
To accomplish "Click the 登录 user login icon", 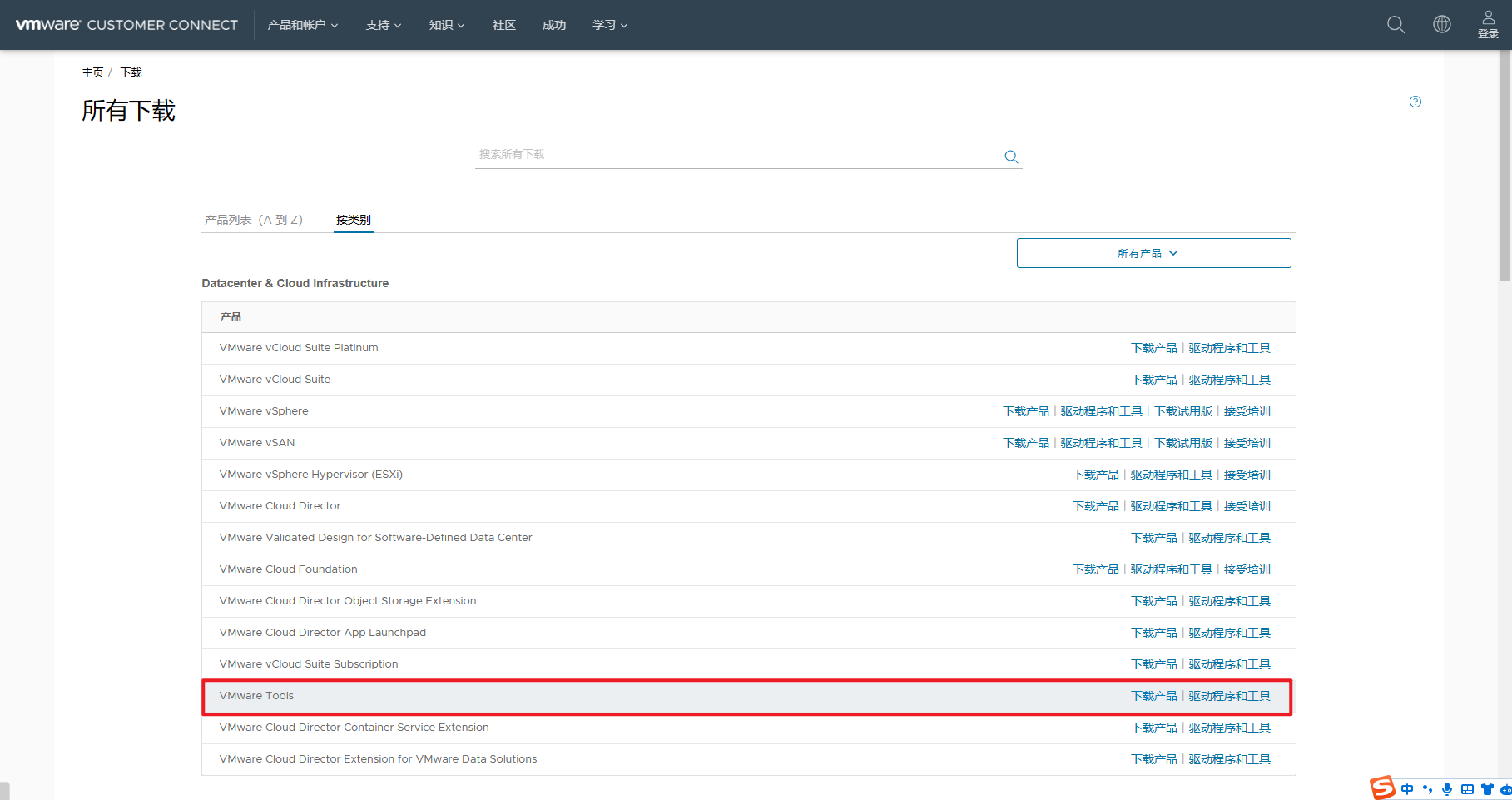I will [x=1489, y=24].
